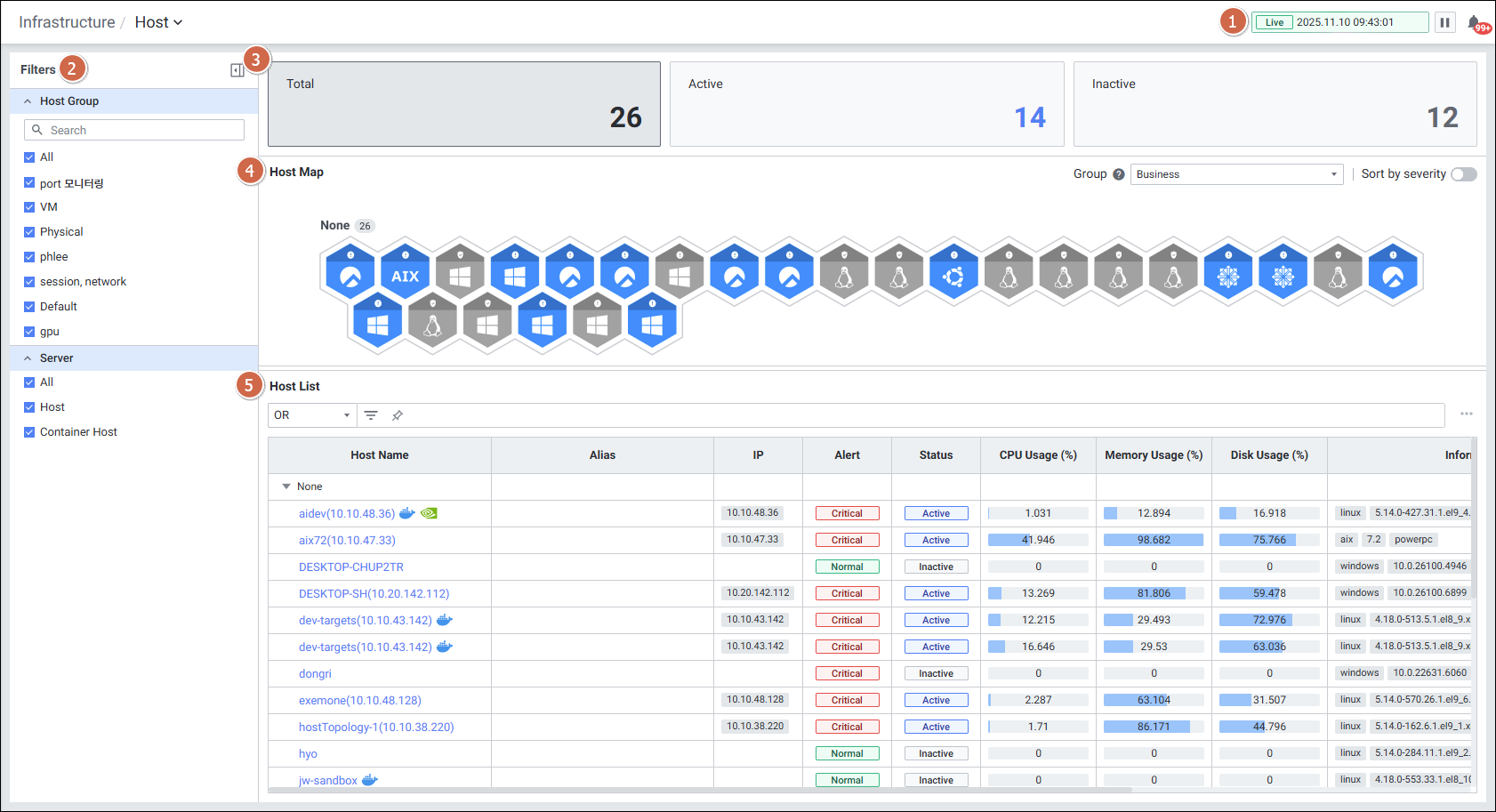The image size is (1496, 812).
Task: Collapse the Host Group filter section
Action: 28,101
